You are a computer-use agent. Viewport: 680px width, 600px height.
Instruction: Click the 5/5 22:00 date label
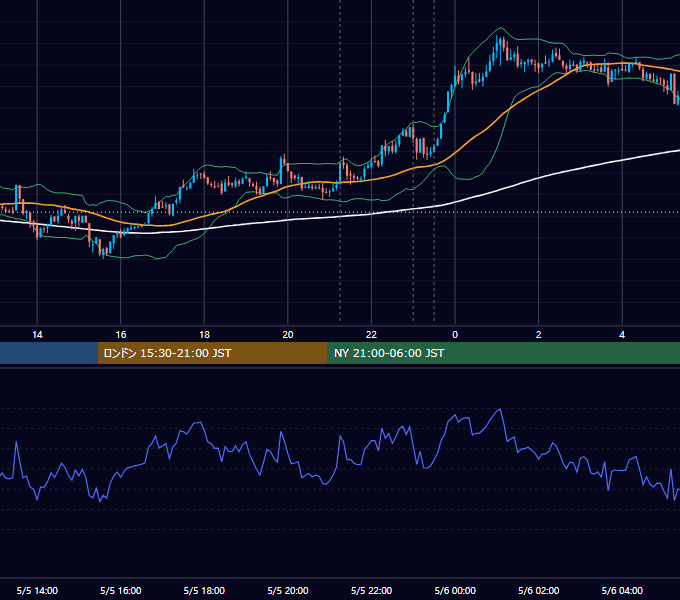point(371,590)
